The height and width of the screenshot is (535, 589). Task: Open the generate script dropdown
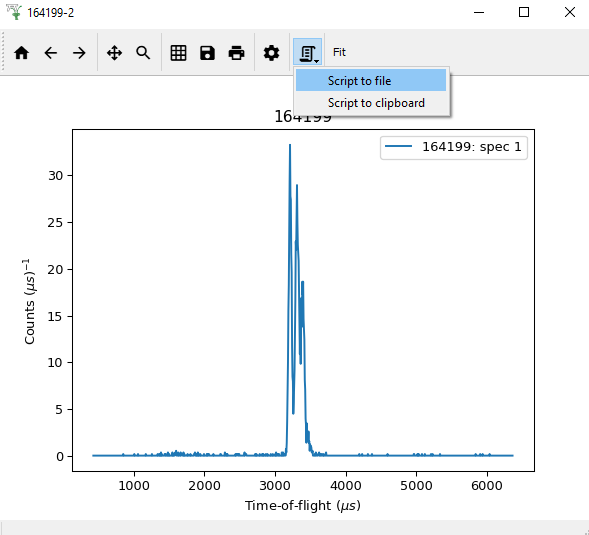pyautogui.click(x=308, y=52)
